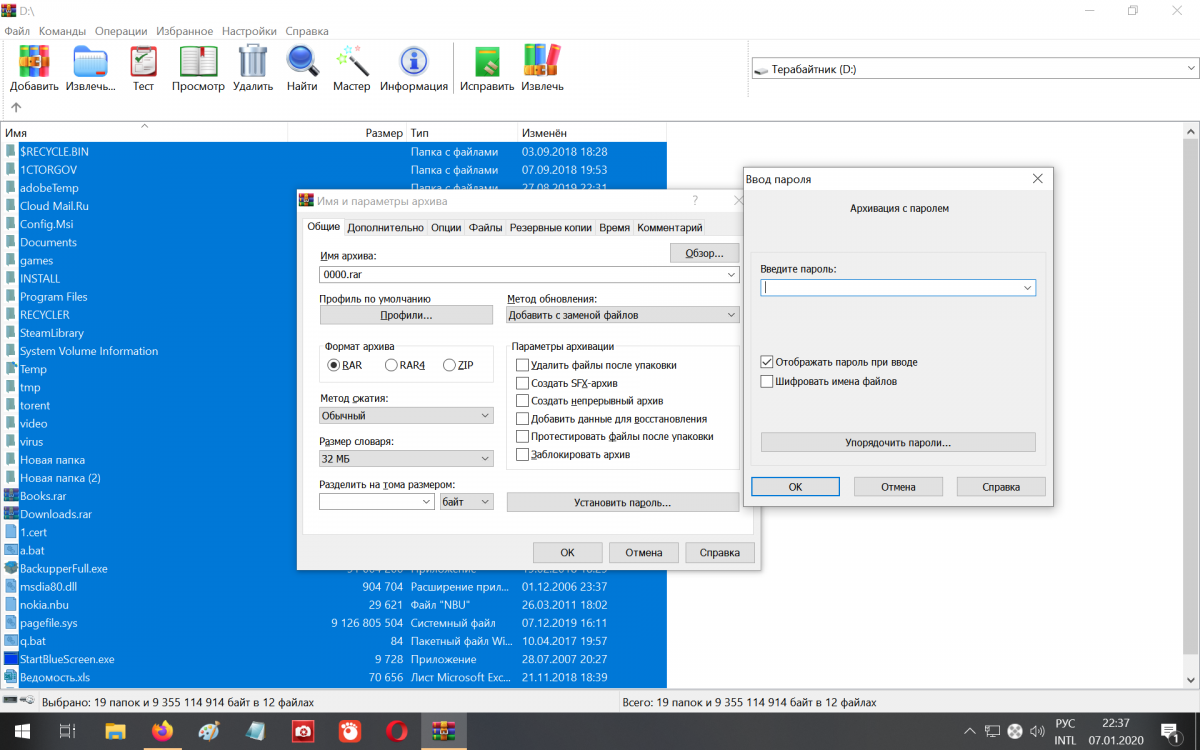Expand the Метод сжатия dropdown

coord(406,415)
